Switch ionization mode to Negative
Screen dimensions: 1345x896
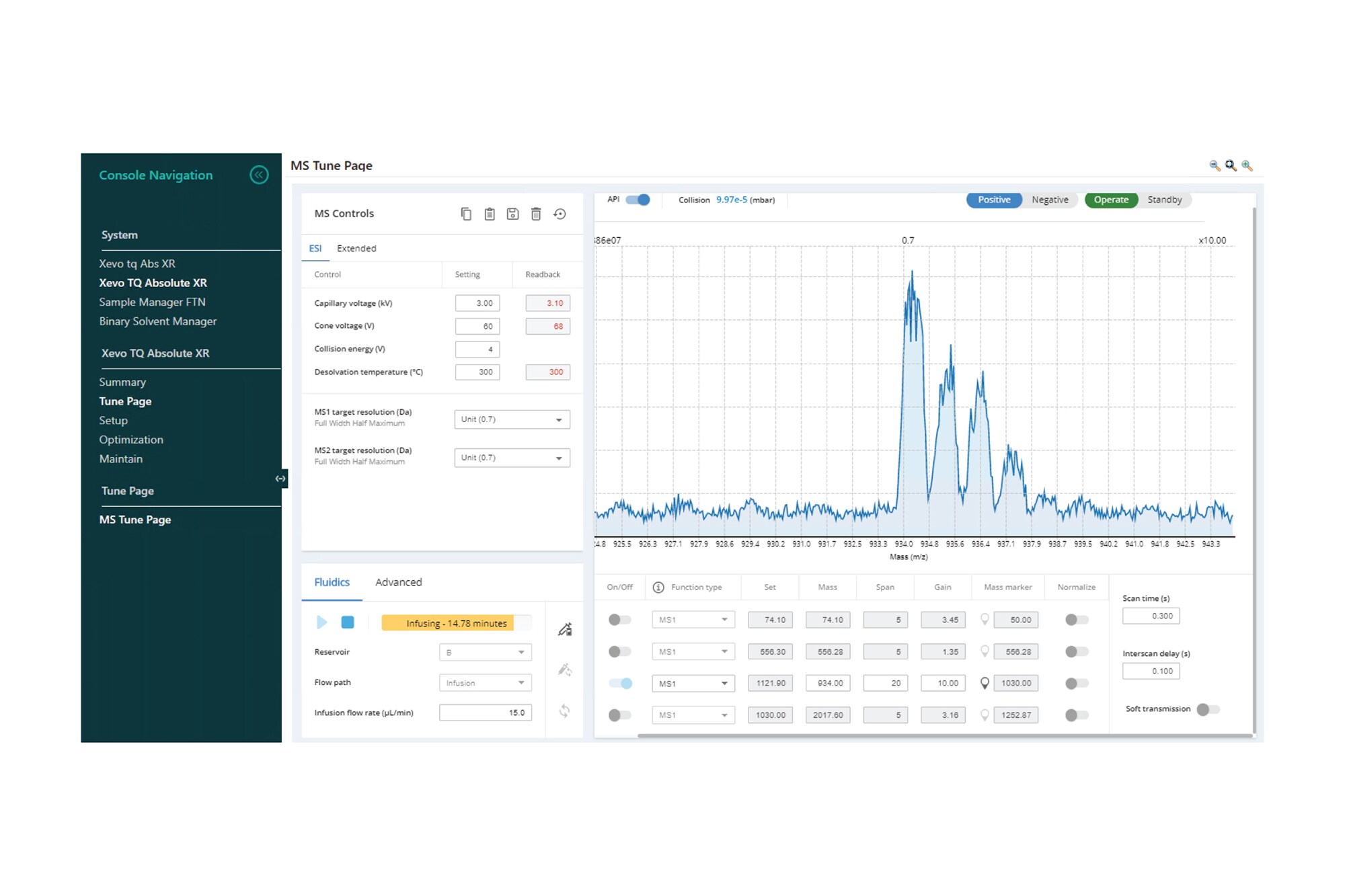(1049, 200)
